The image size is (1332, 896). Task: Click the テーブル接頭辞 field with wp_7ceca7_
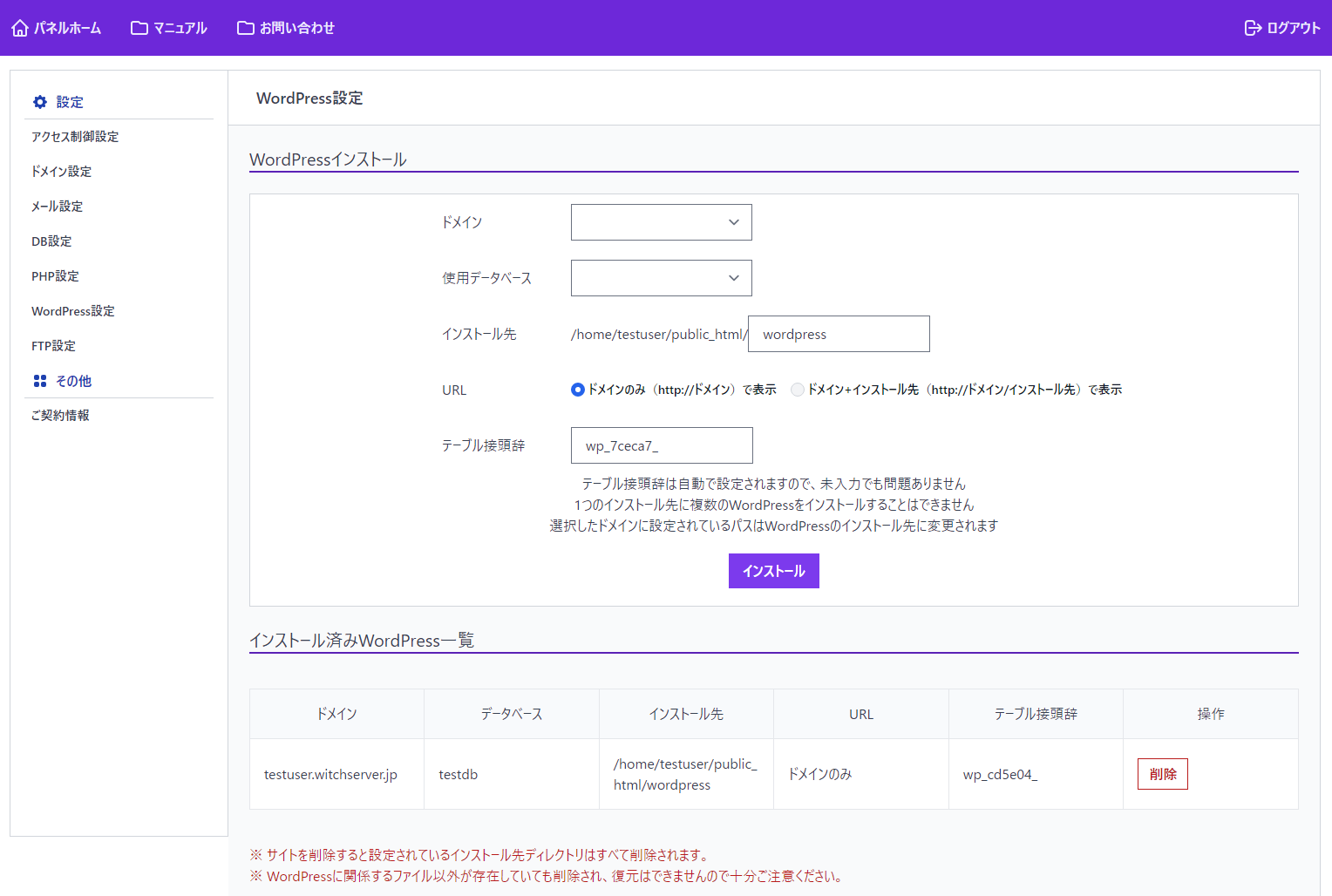(662, 445)
